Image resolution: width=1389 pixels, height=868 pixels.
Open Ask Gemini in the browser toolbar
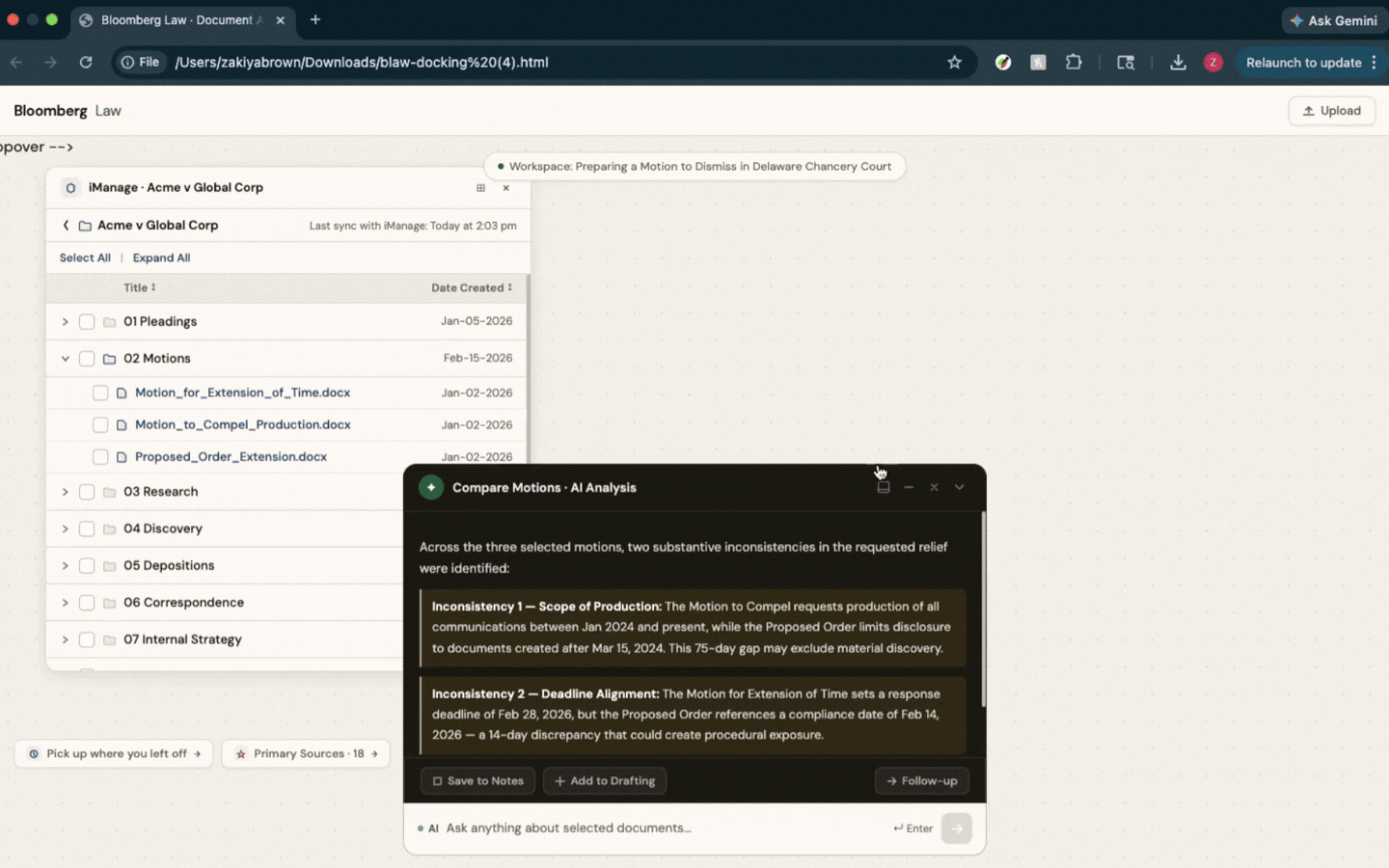tap(1334, 20)
